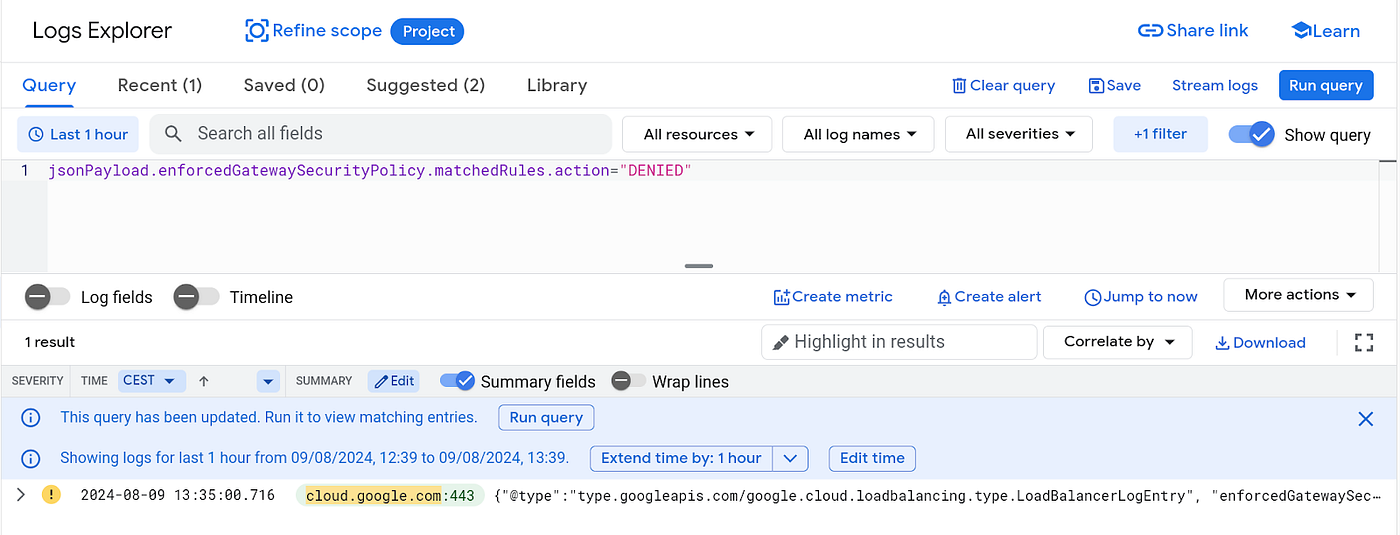Viewport: 1400px width, 535px height.
Task: Click the cloud.google.com:443 summary chip
Action: pyautogui.click(x=390, y=495)
